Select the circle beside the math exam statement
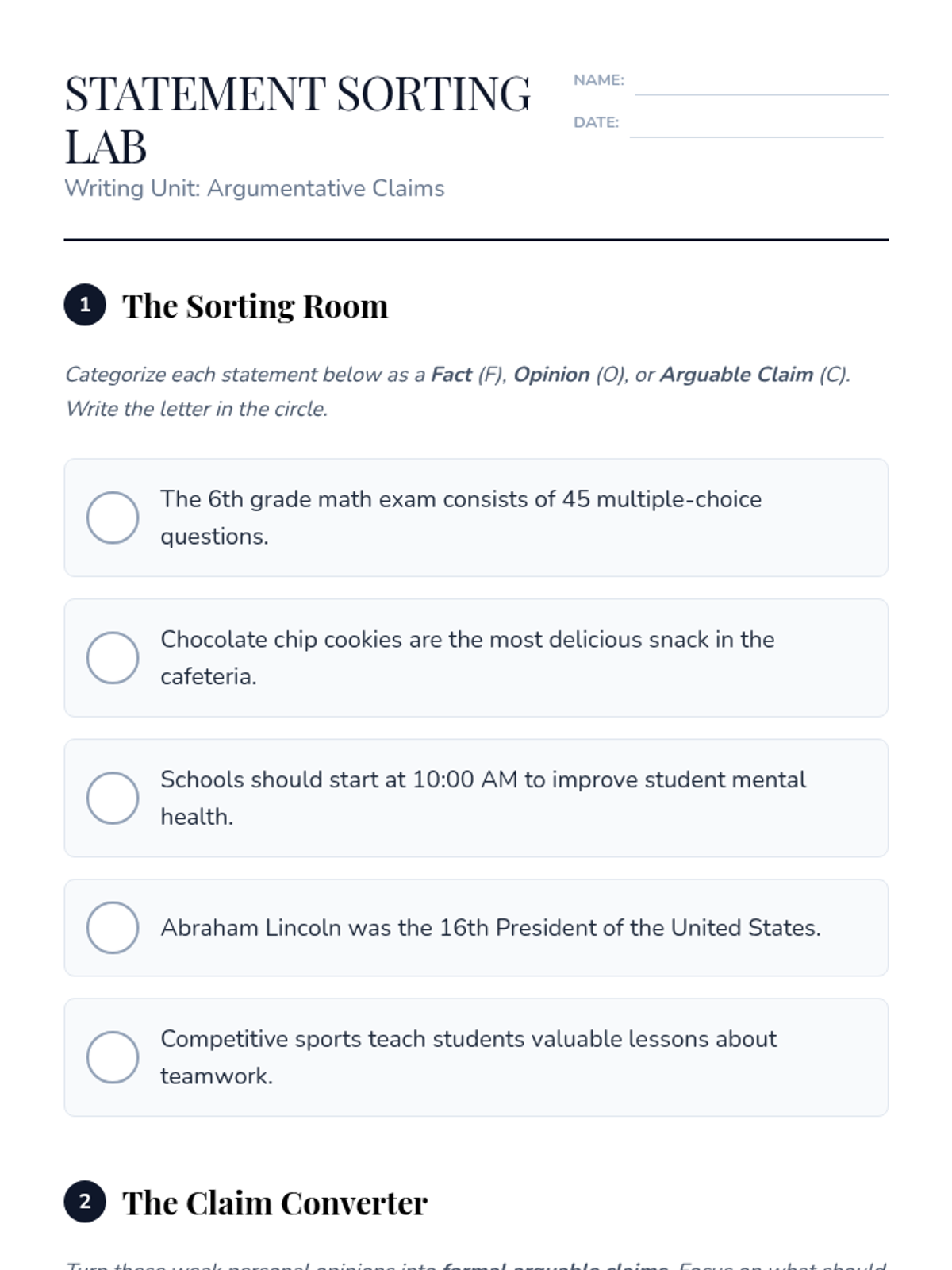 (113, 518)
